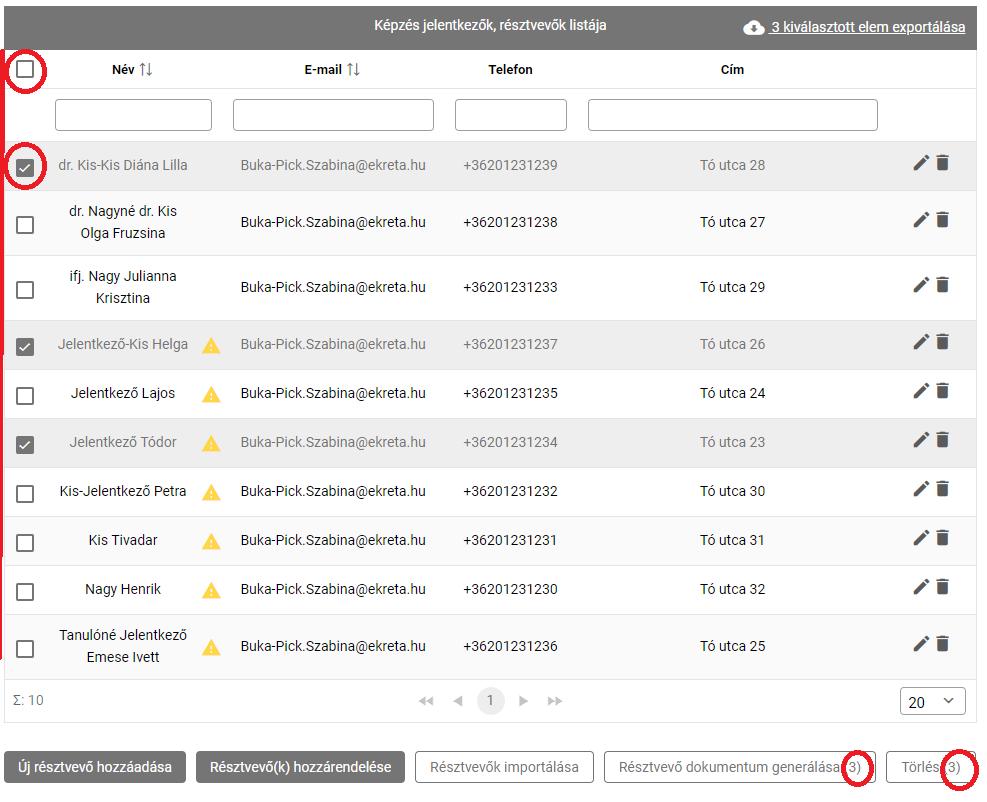Delete dr. Kis-Kis Diána Lilla's row
Screen dimensions: 987x802
(942, 163)
